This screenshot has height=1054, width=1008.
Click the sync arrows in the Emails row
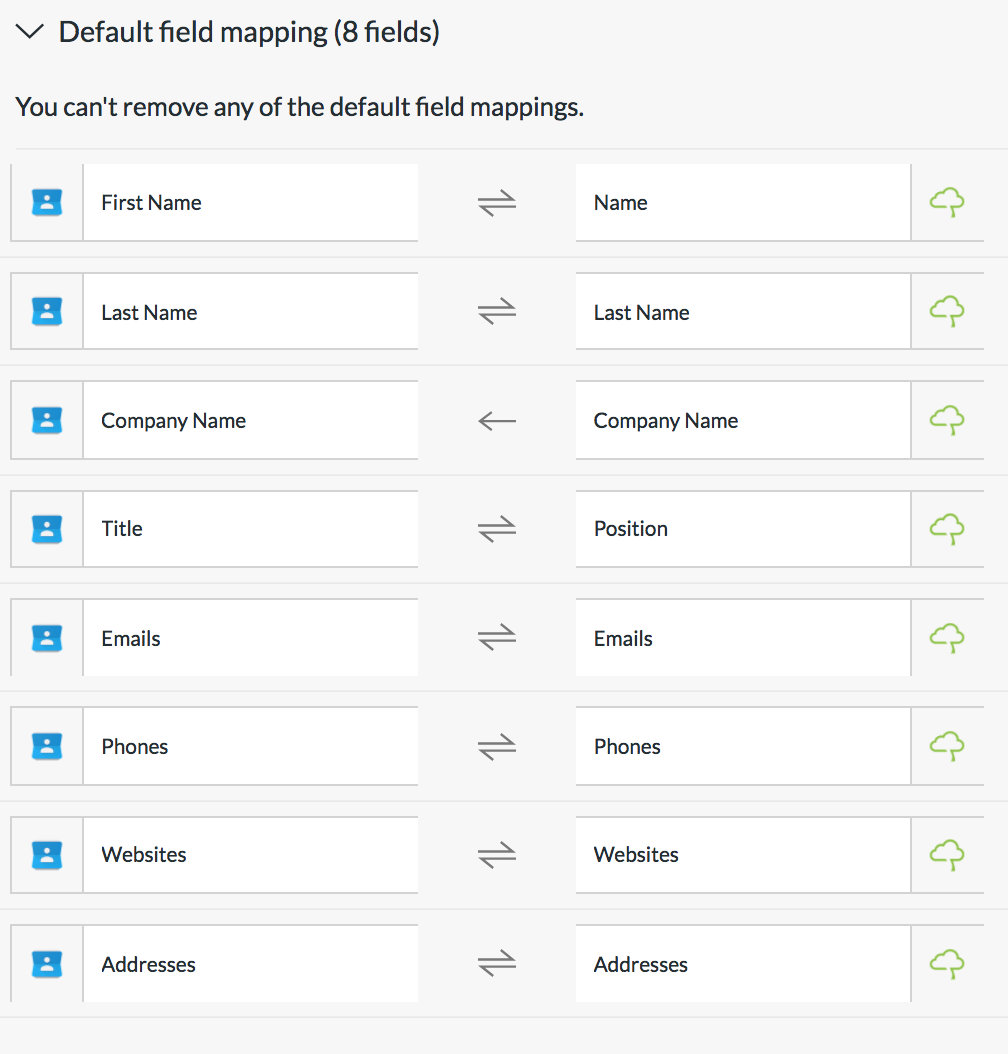pyautogui.click(x=497, y=638)
